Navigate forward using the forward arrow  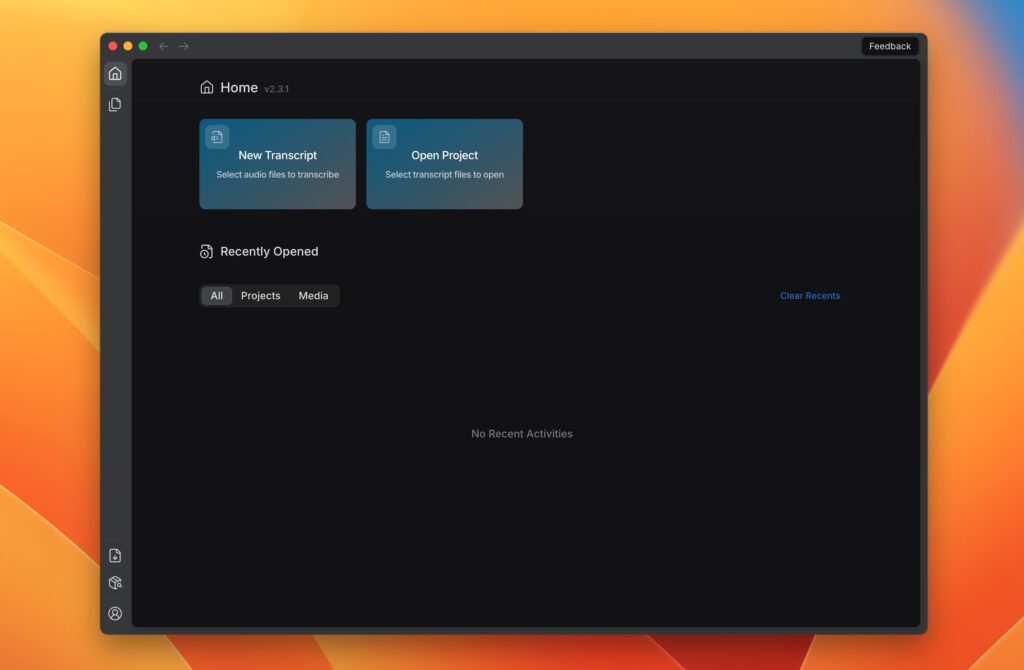(183, 45)
